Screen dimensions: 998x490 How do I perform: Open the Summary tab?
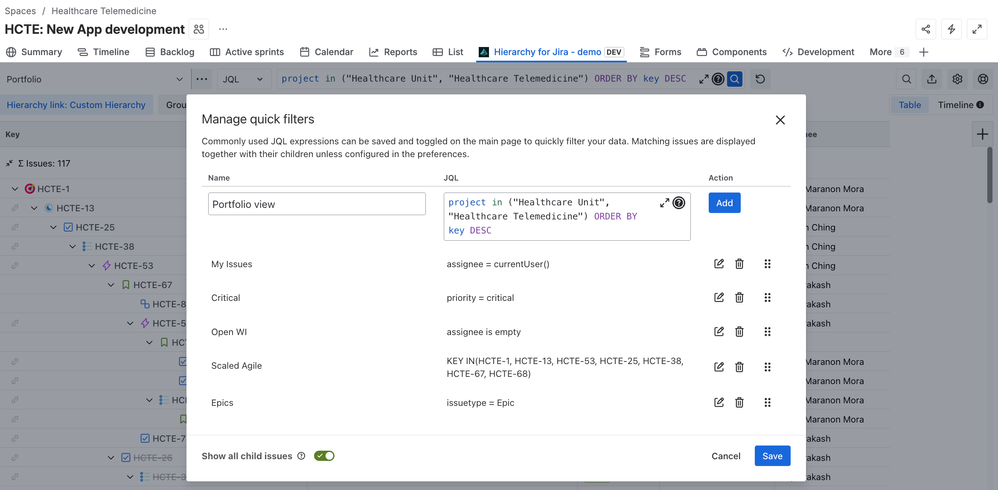[x=34, y=52]
